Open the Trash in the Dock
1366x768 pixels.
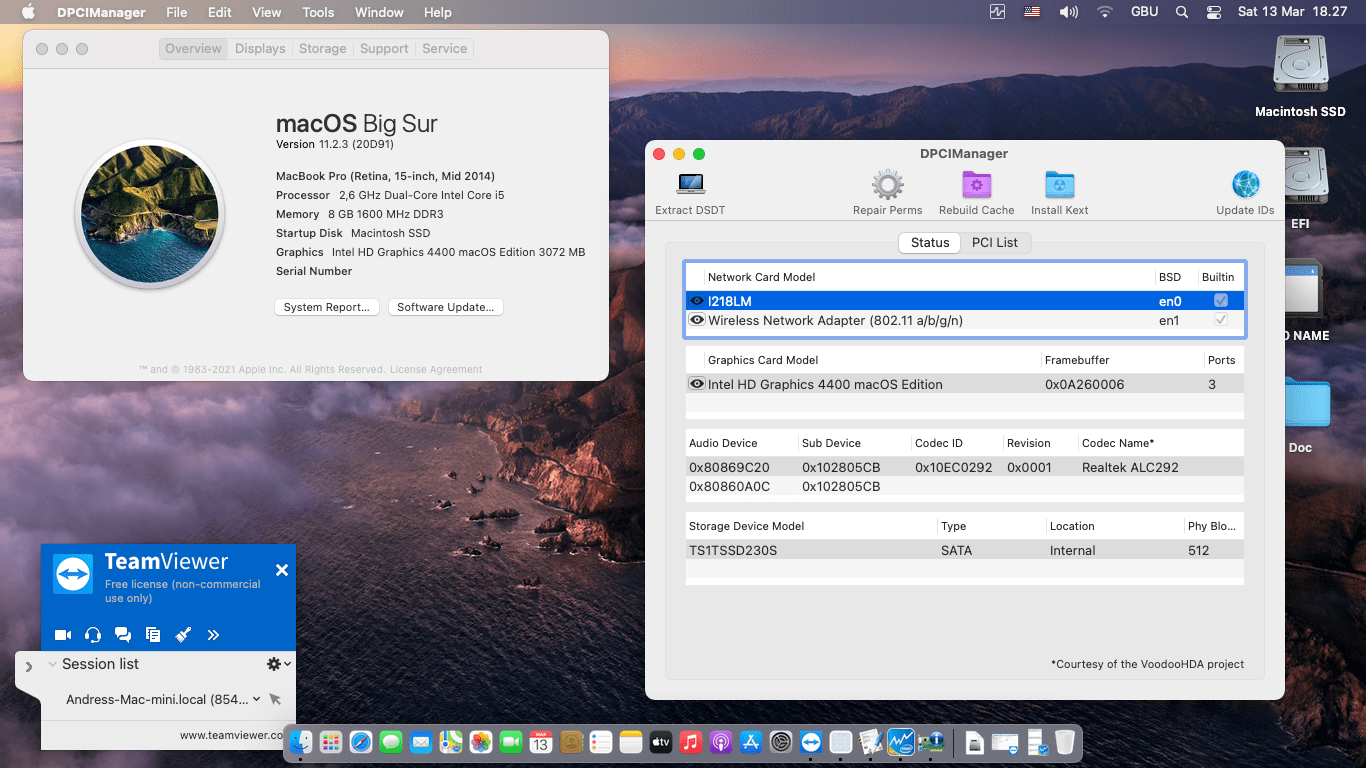point(1064,742)
